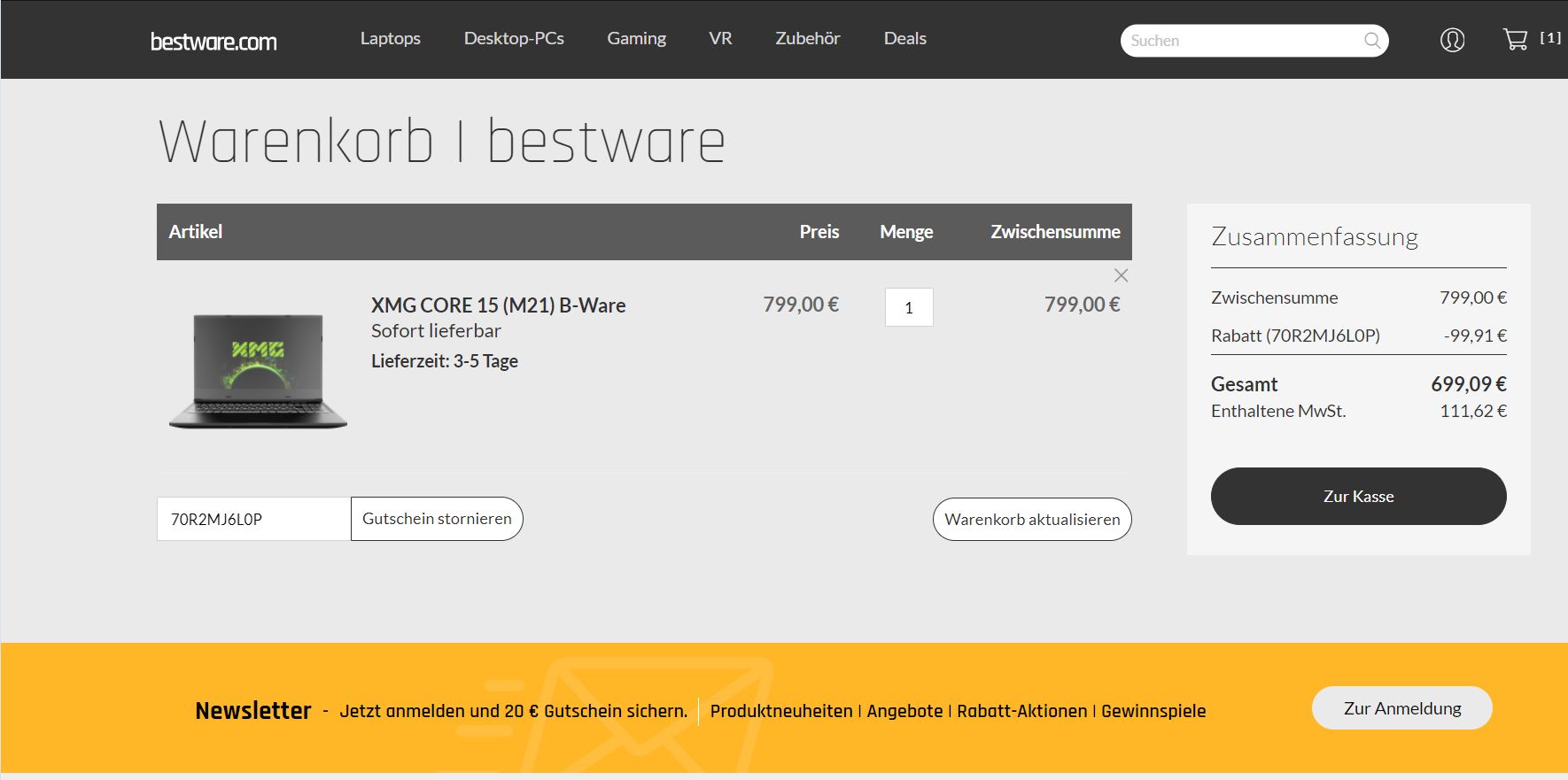Viewport: 1568px width, 780px height.
Task: Click the Zwischensumme column header
Action: 1055,232
